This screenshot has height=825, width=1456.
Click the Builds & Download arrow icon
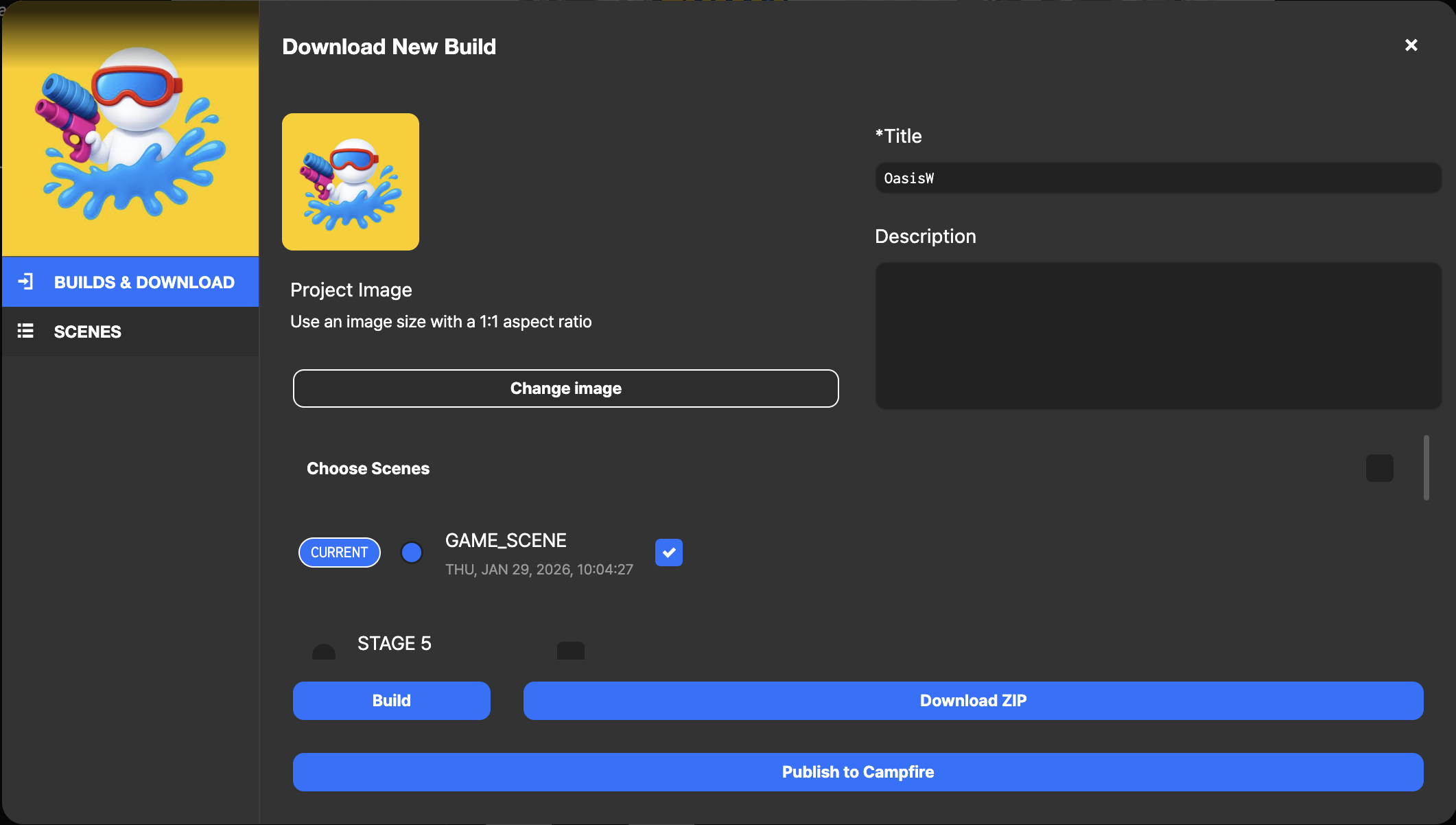(26, 281)
